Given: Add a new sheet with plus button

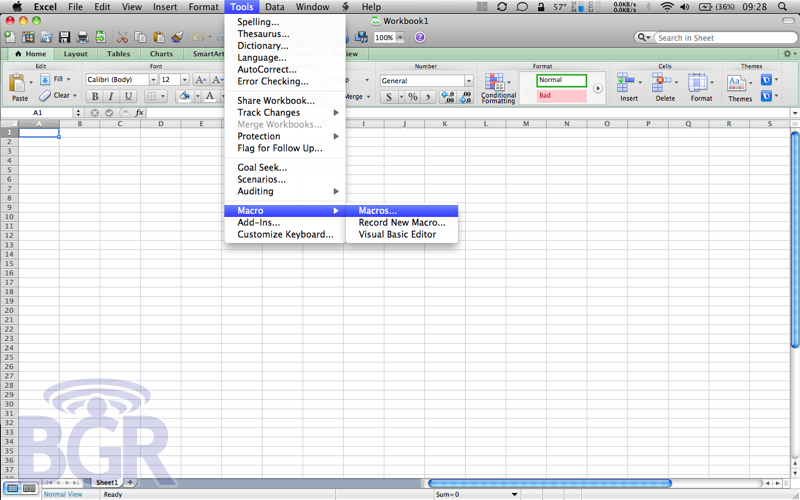Looking at the screenshot, I should coord(130,482).
